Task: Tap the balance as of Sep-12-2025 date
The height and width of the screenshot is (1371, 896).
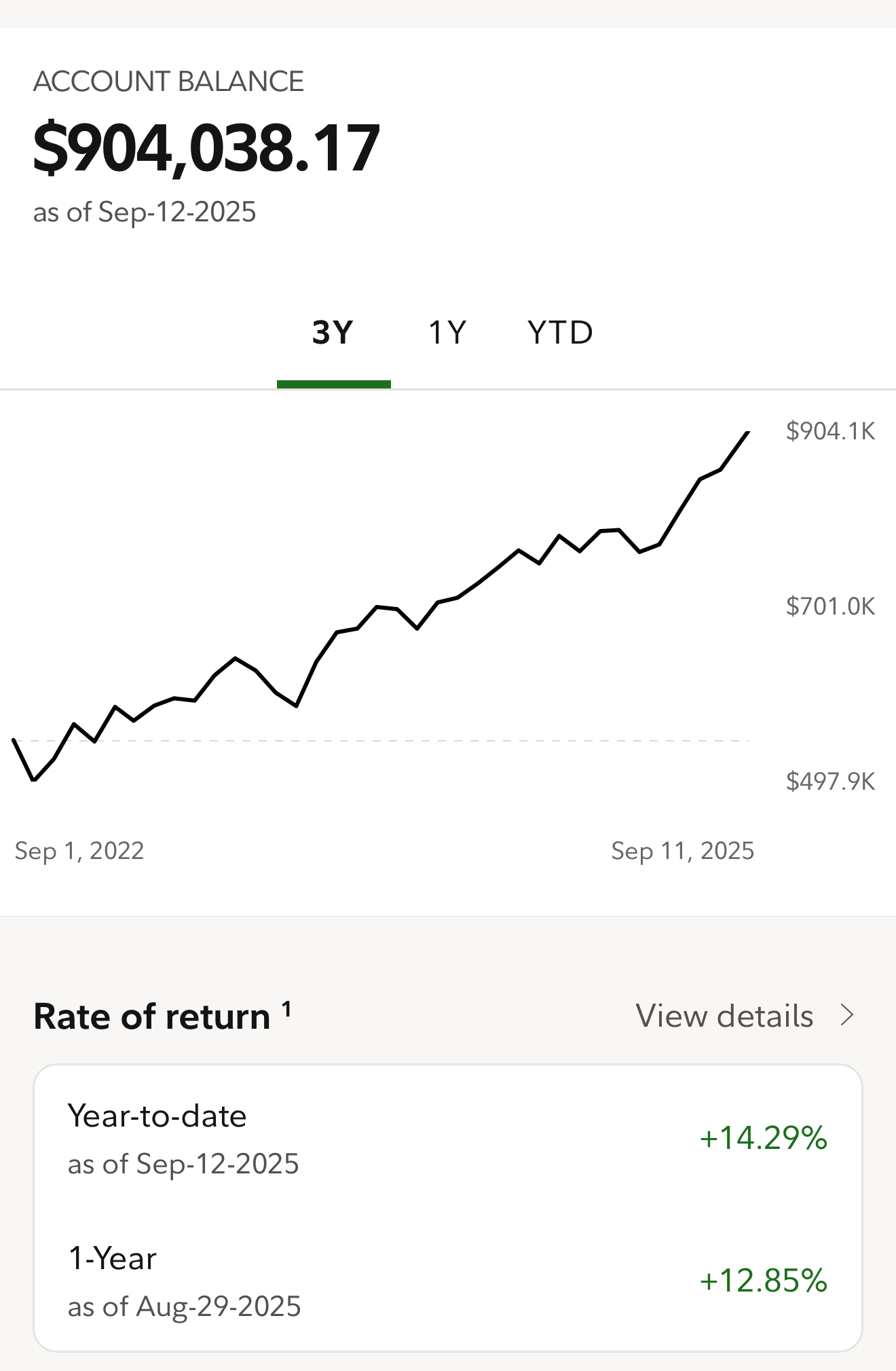Action: pos(145,212)
